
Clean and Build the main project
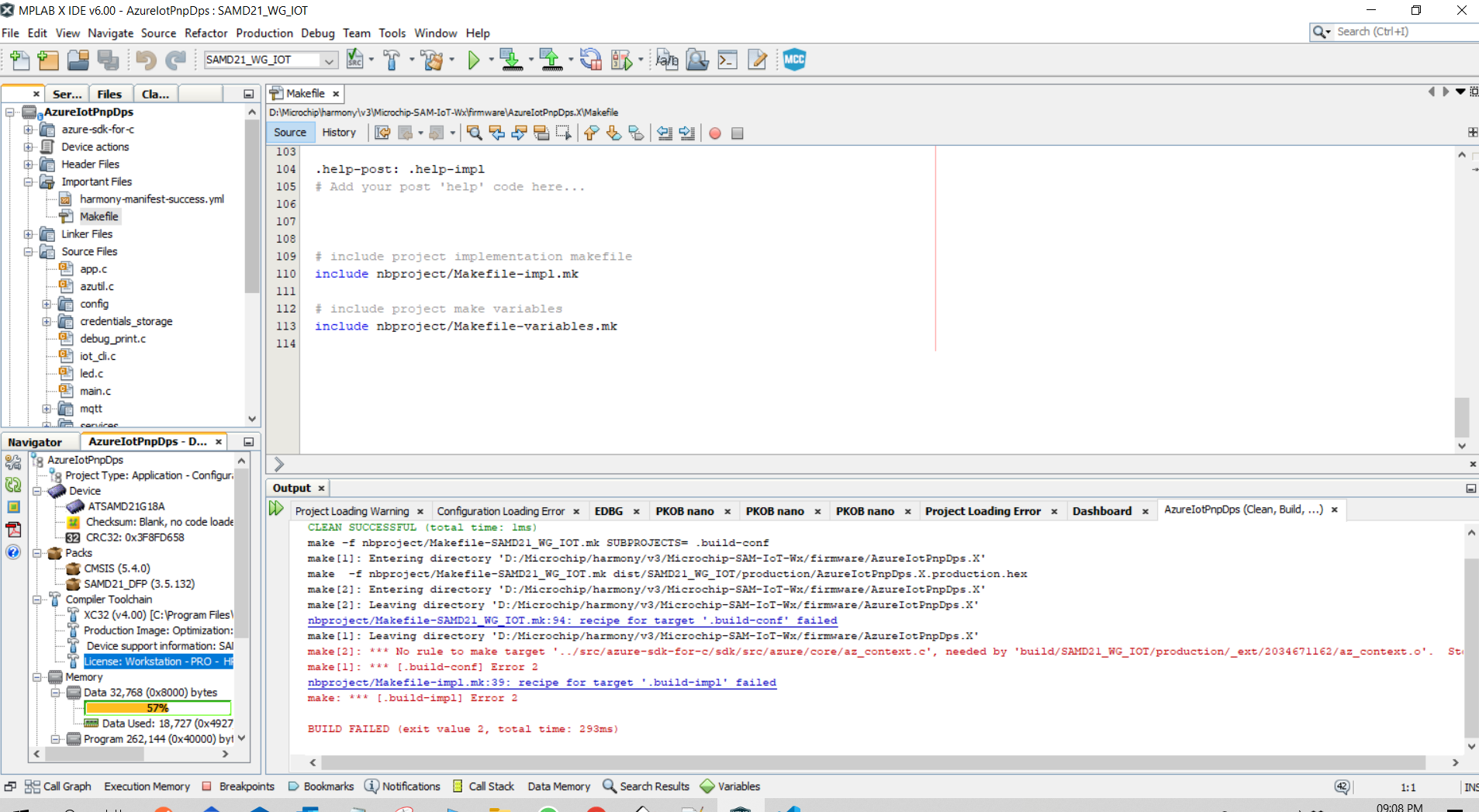coord(432,60)
